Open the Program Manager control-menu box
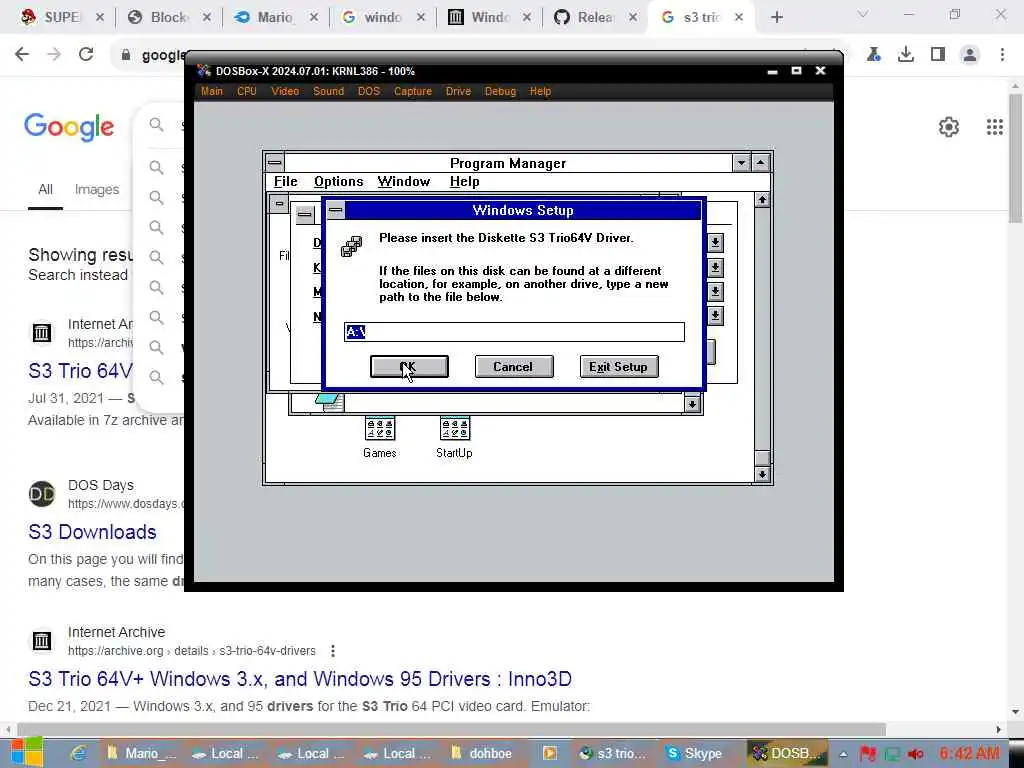Viewport: 1024px width, 768px height. pos(275,162)
